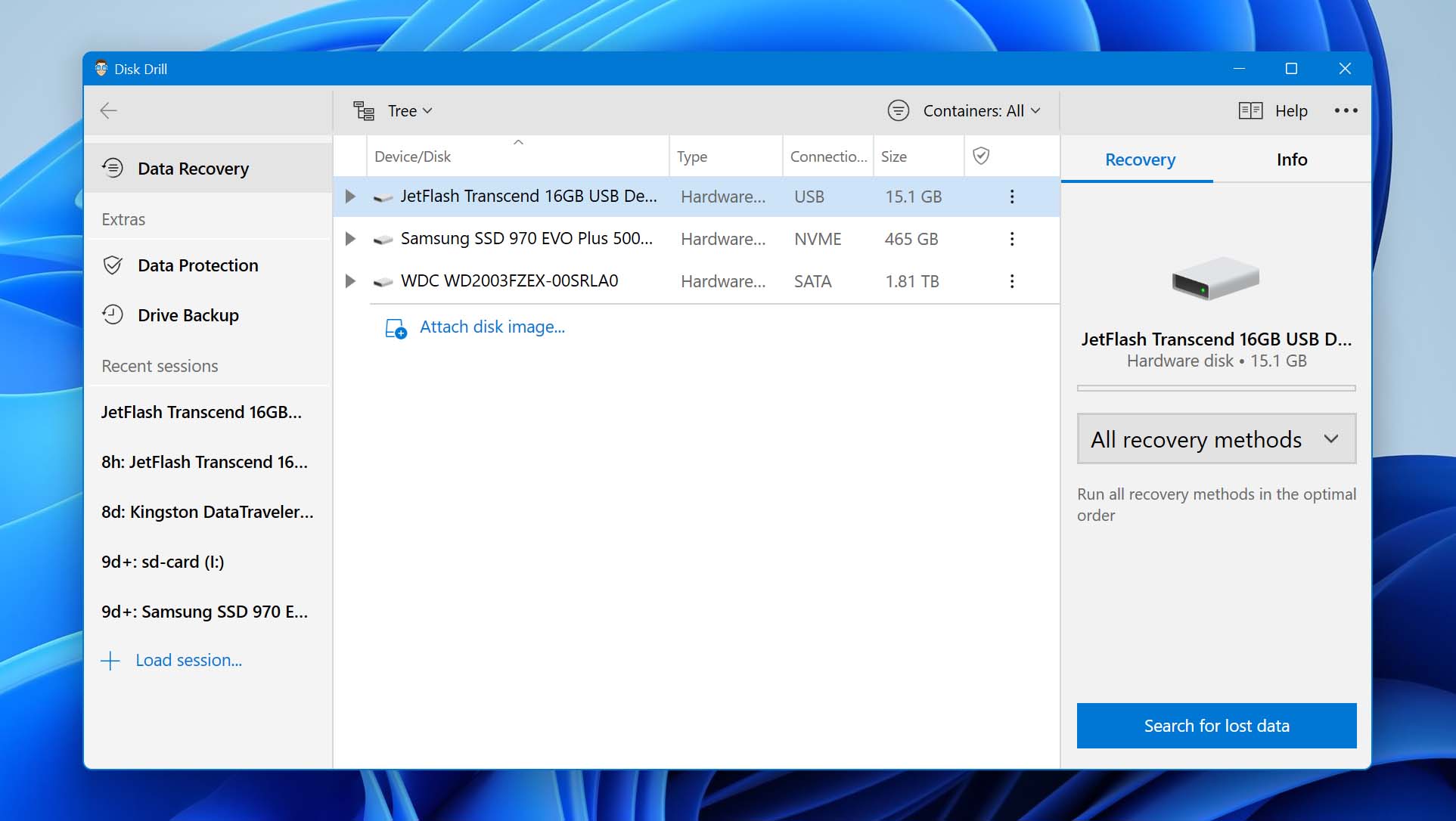Viewport: 1456px width, 821px height.
Task: Click the back arrow icon
Action: pyautogui.click(x=109, y=111)
